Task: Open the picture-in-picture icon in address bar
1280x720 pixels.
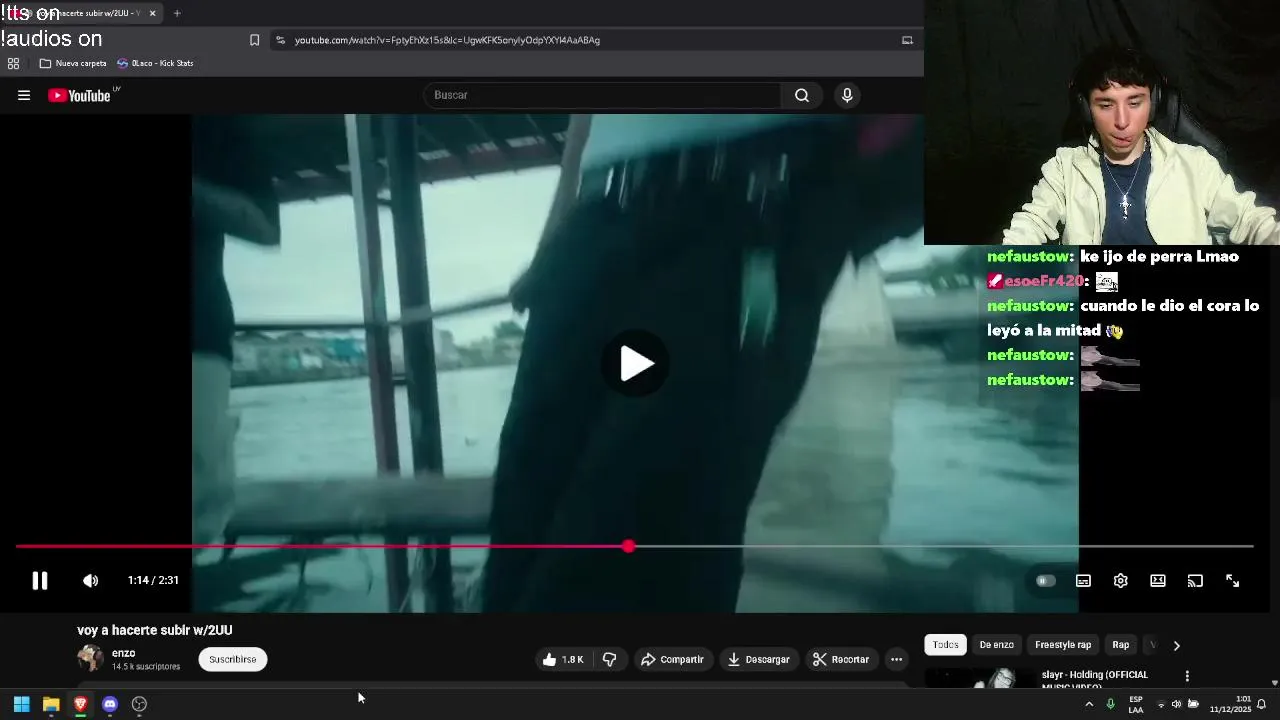Action: click(x=907, y=40)
